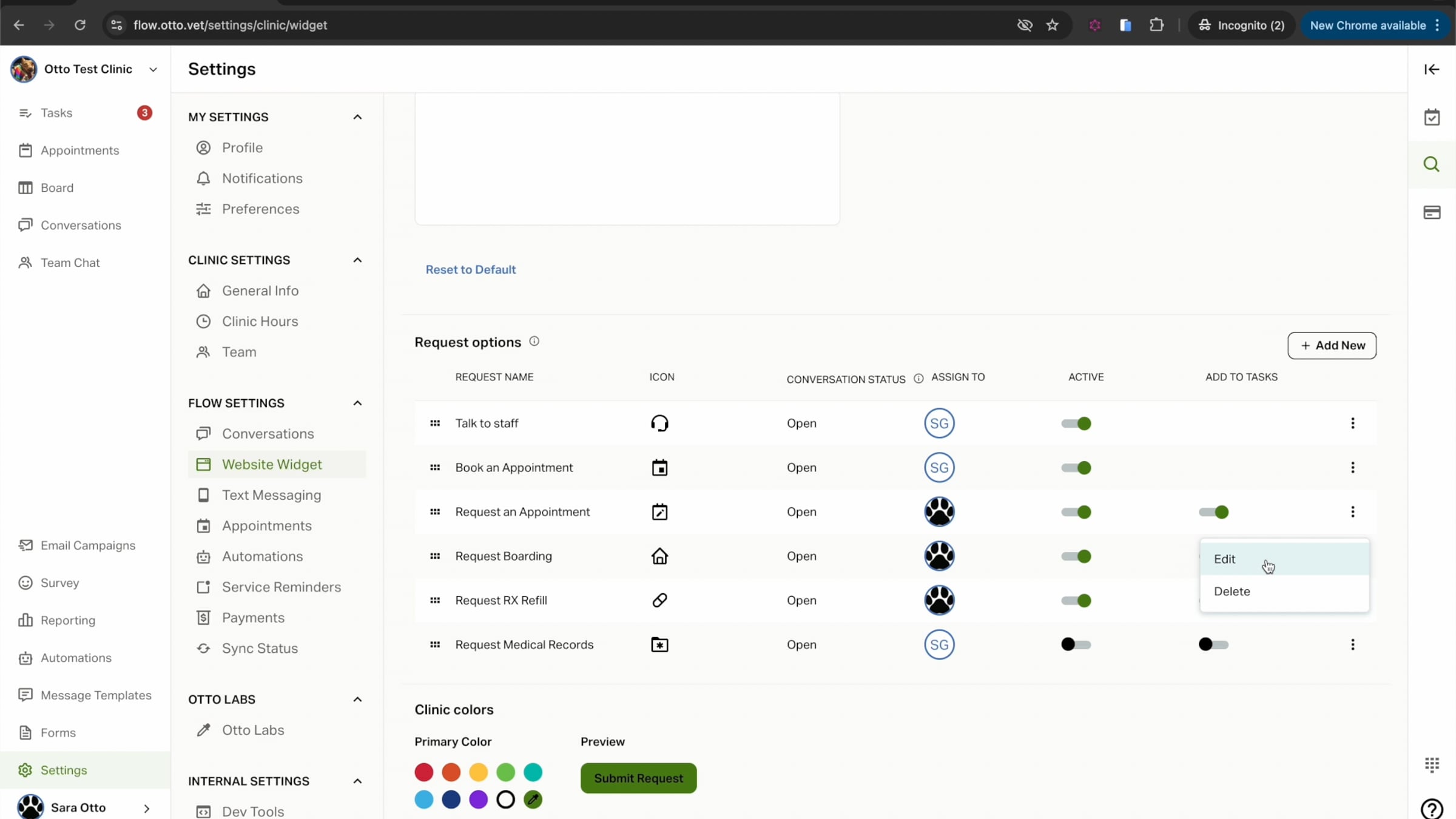Click the drag handle for Request Boarding row
This screenshot has width=1456, height=819.
(435, 556)
